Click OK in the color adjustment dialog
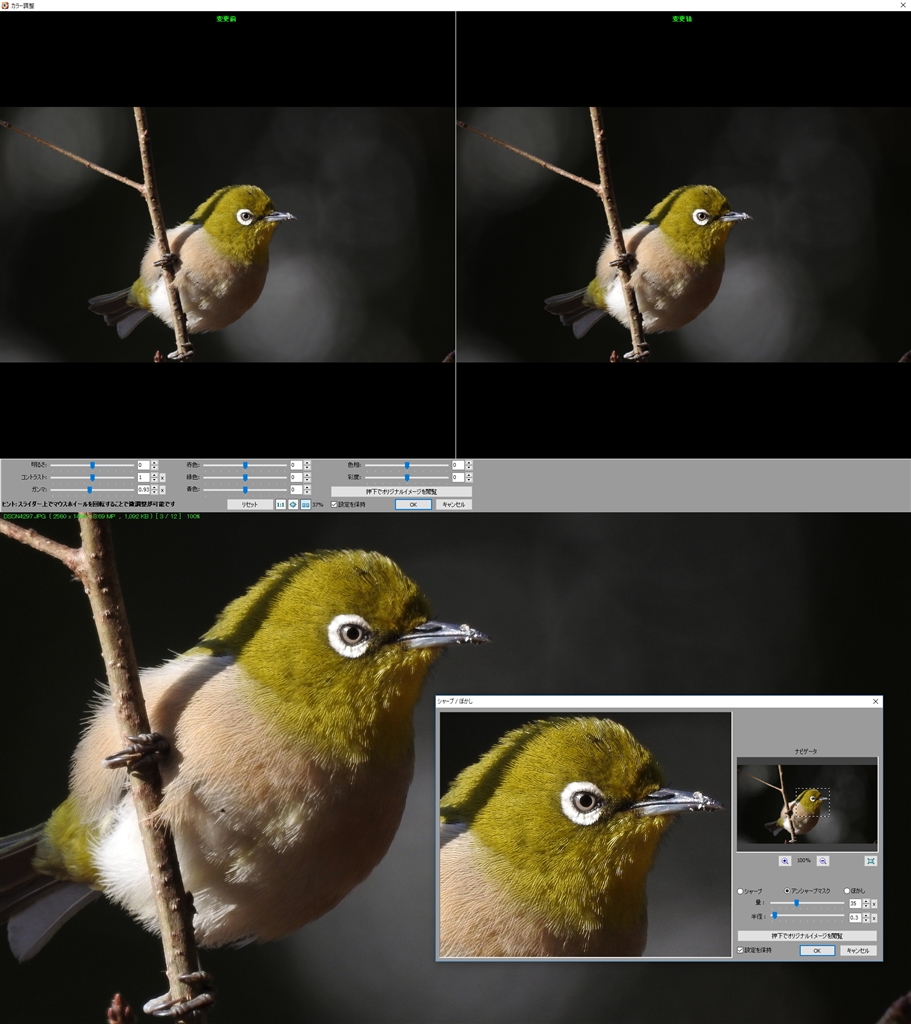 tap(413, 504)
